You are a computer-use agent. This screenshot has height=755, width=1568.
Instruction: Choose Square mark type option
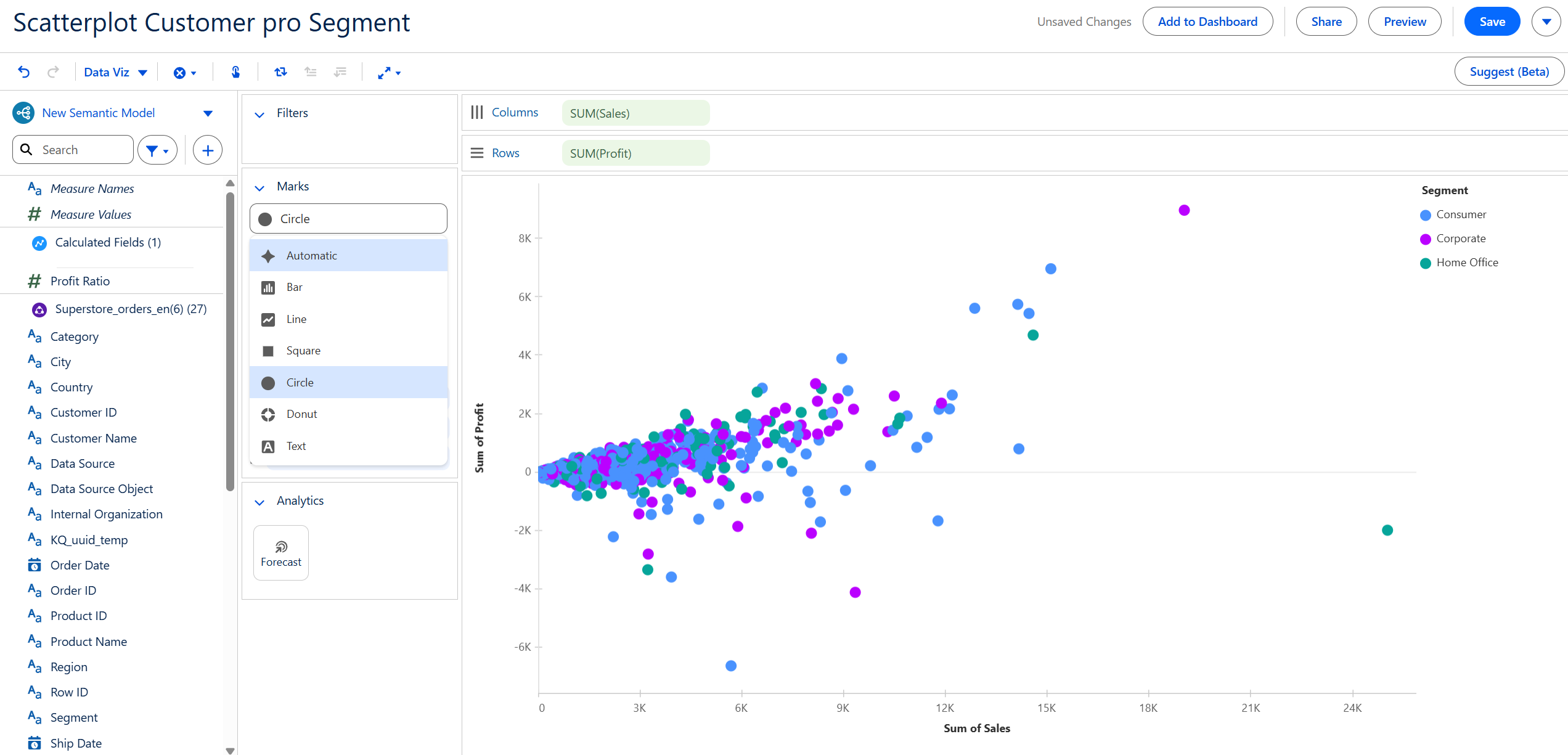(303, 351)
